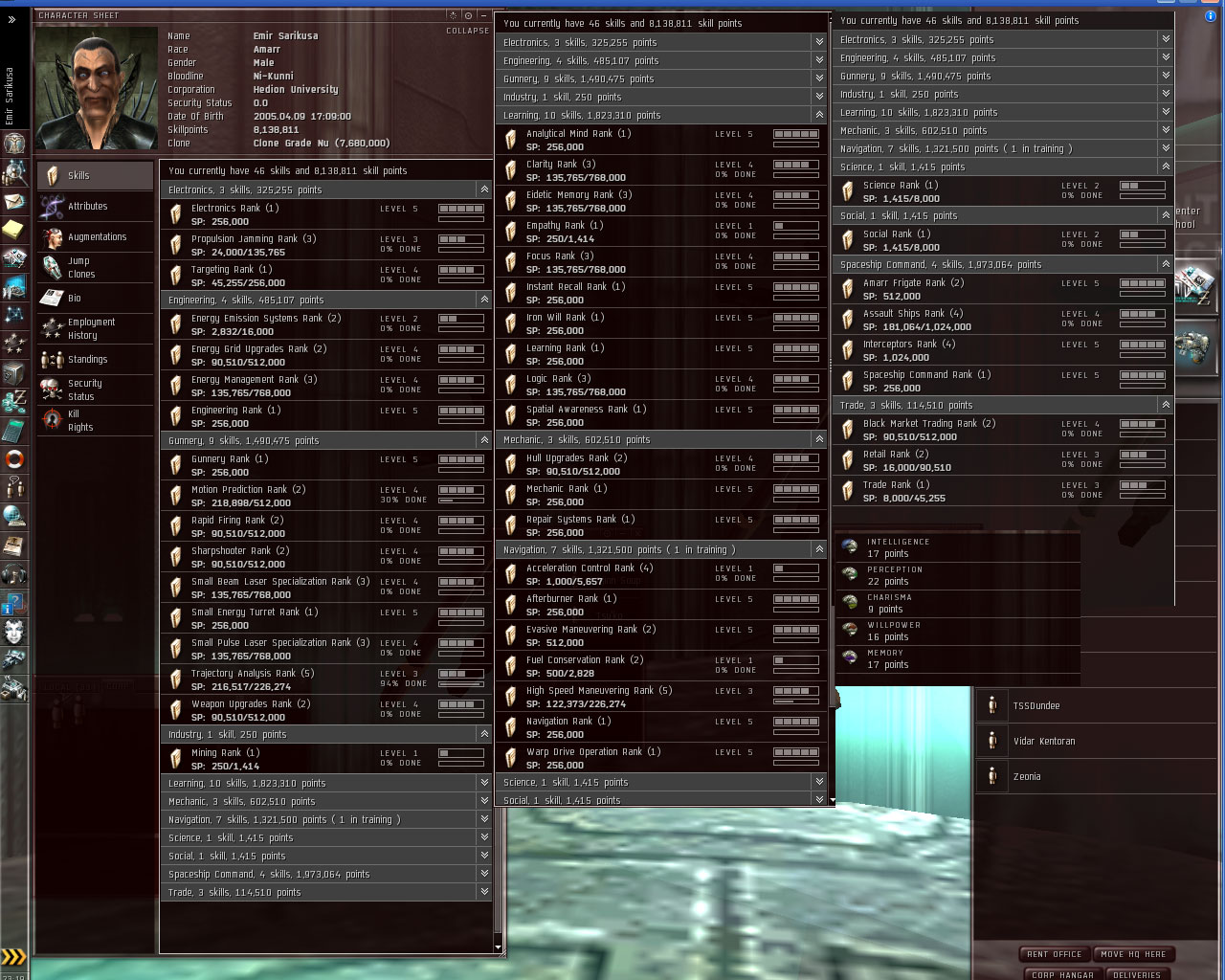Open the Kill Rights tab

[x=95, y=420]
